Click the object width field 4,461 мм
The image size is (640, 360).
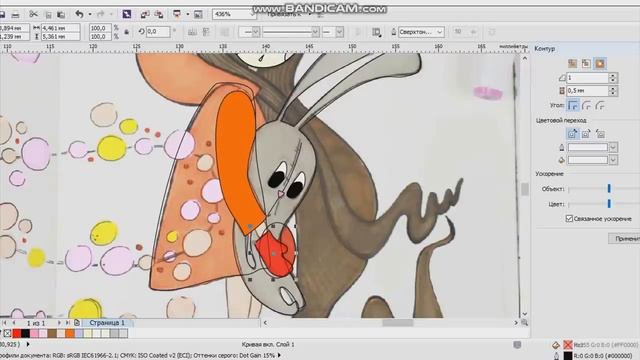tap(60, 28)
